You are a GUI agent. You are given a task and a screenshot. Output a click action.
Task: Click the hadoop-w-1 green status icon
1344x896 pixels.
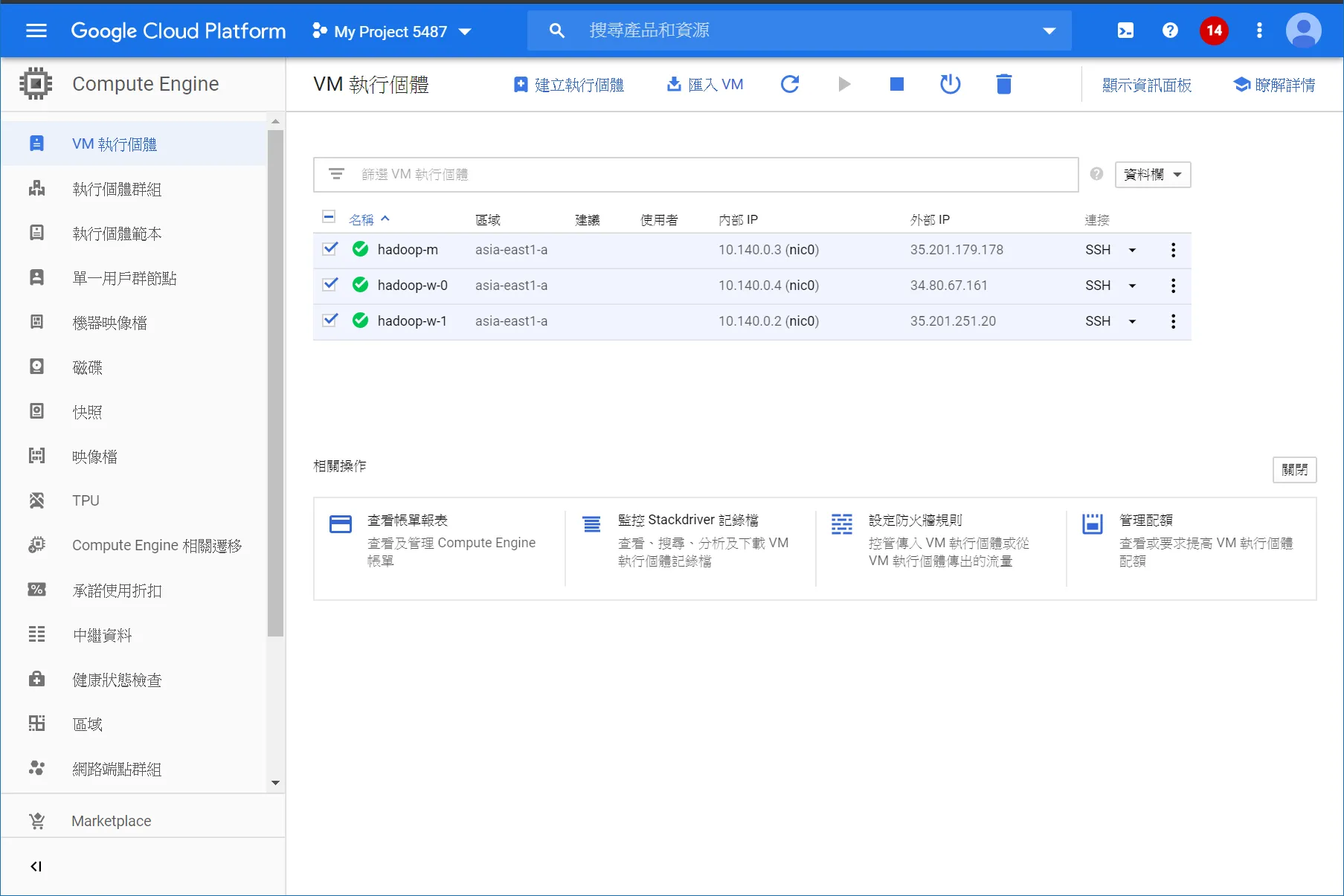tap(361, 320)
